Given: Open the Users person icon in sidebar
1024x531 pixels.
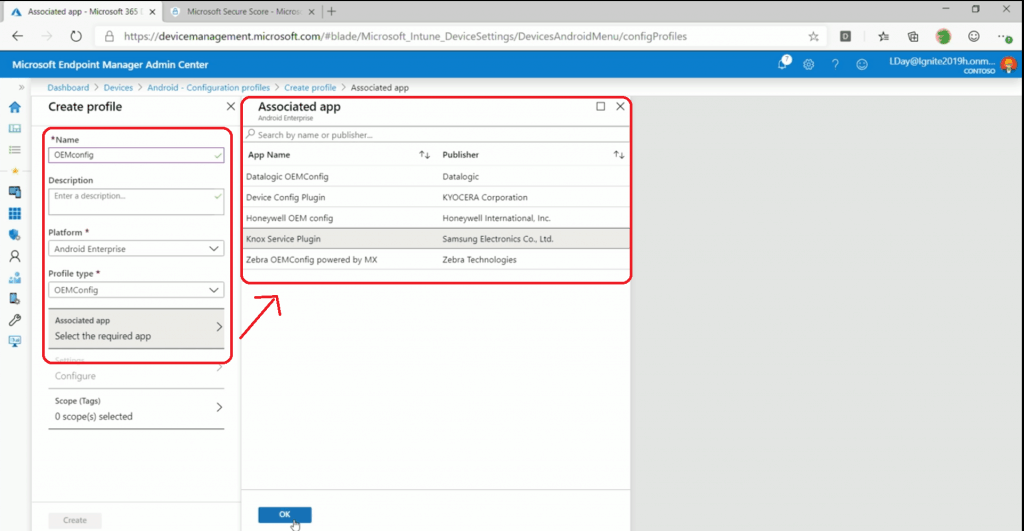Looking at the screenshot, I should point(15,256).
